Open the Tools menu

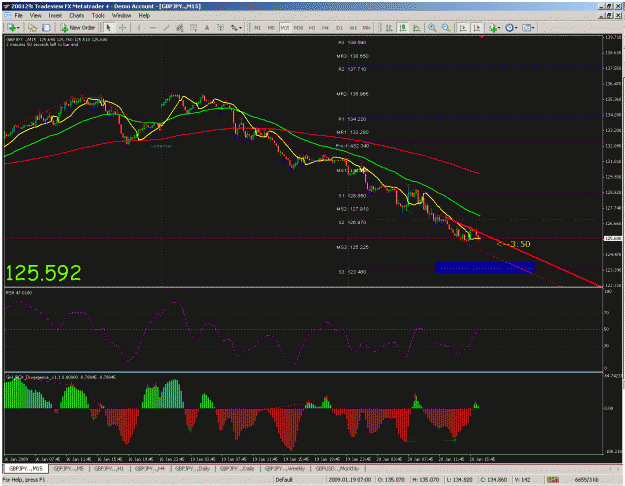coord(98,16)
